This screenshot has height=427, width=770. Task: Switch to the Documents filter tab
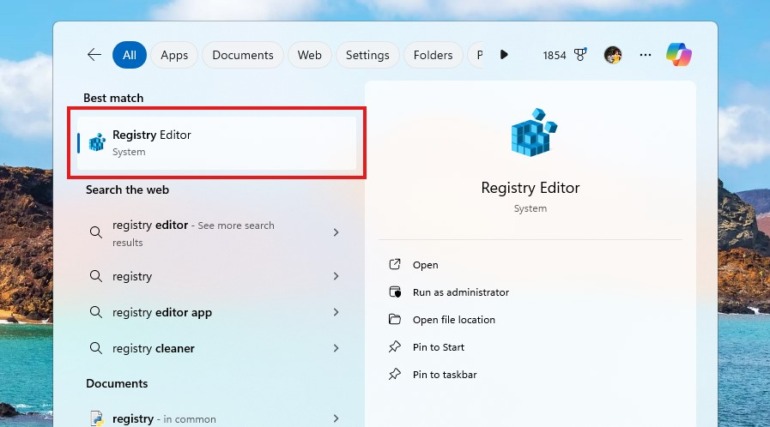pyautogui.click(x=243, y=55)
